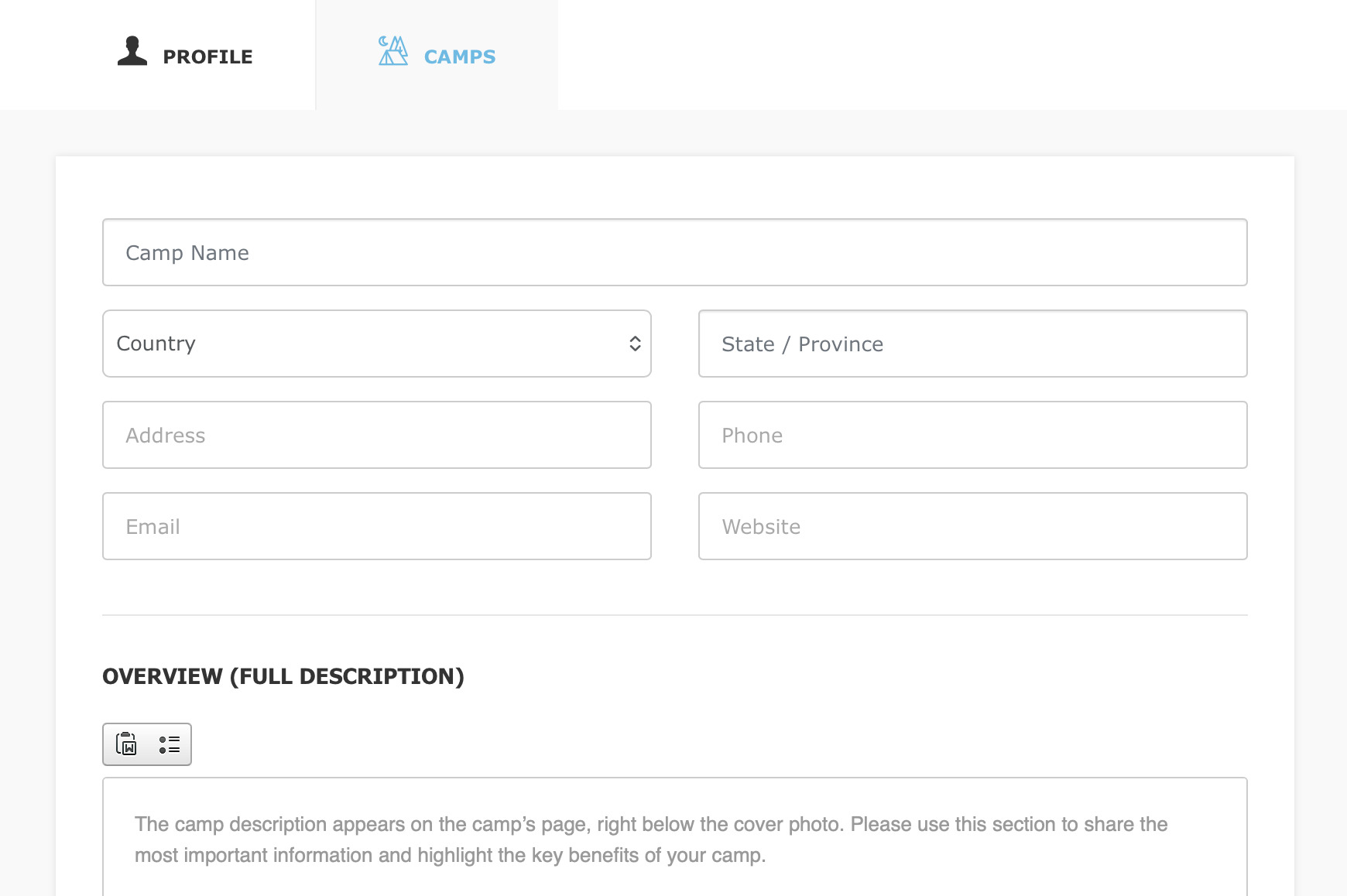1347x896 pixels.
Task: Click the divider line above Overview section
Action: coord(674,615)
